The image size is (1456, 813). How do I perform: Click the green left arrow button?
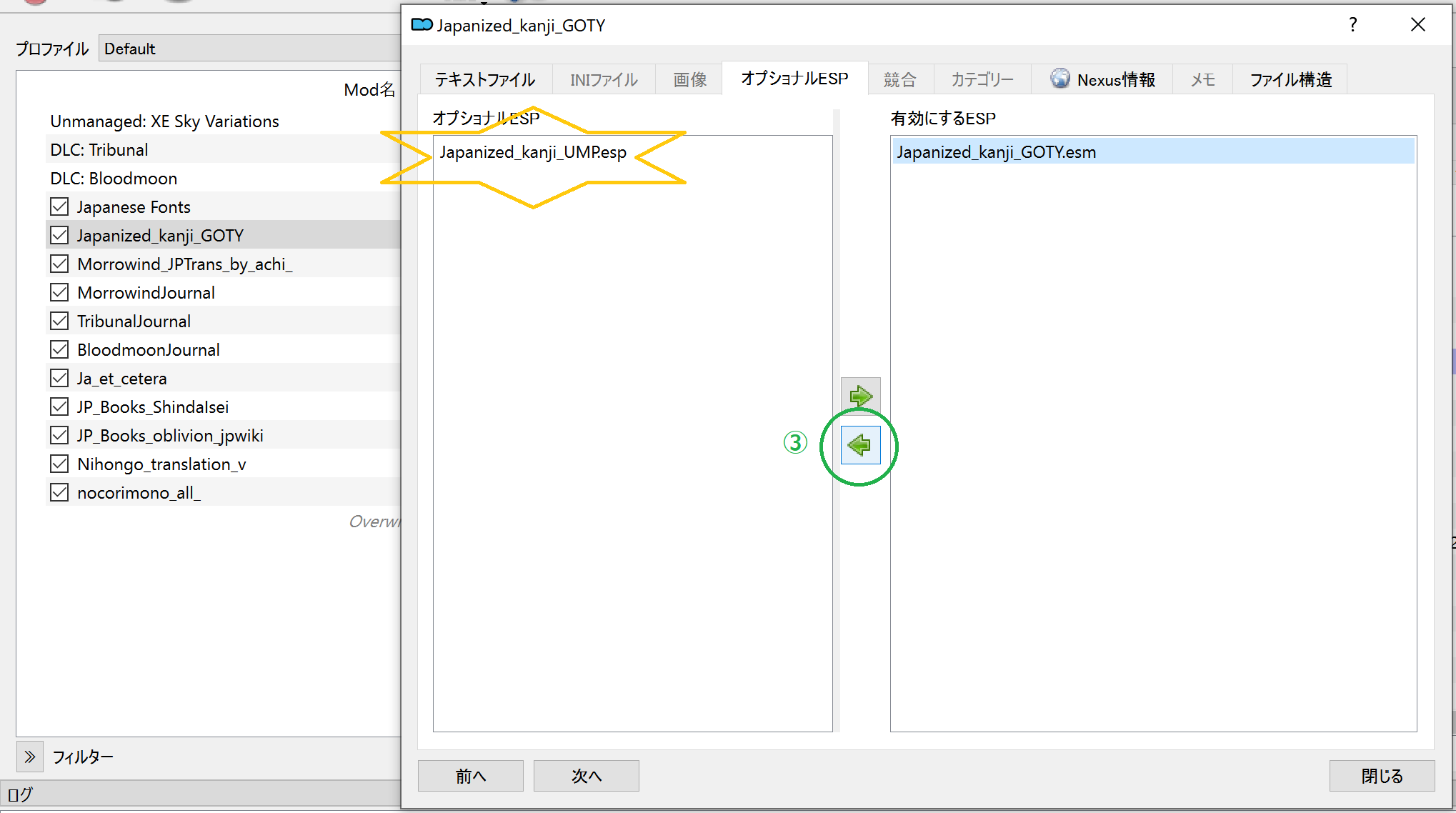pyautogui.click(x=860, y=445)
